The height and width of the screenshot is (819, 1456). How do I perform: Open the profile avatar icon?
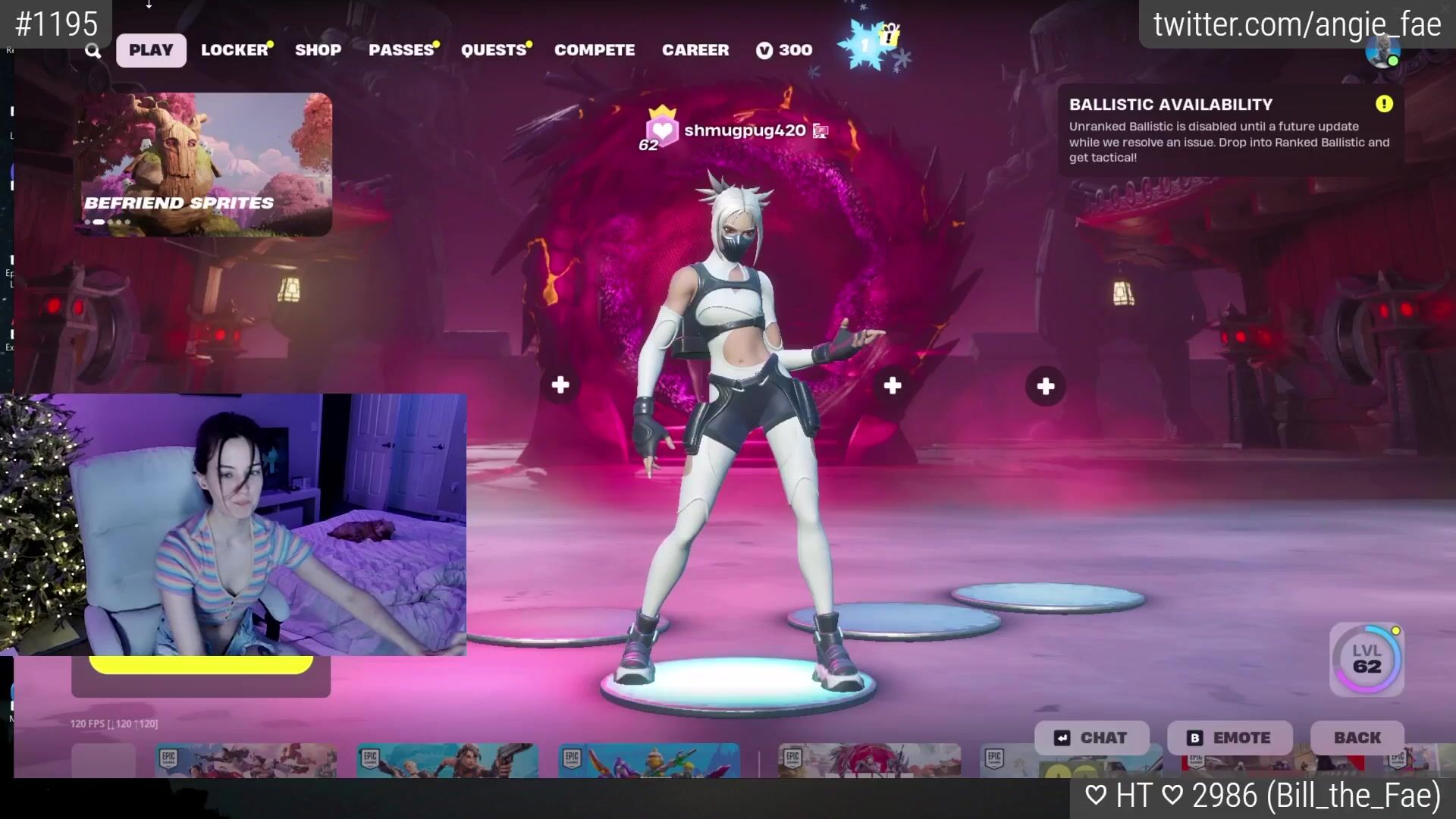1382,51
